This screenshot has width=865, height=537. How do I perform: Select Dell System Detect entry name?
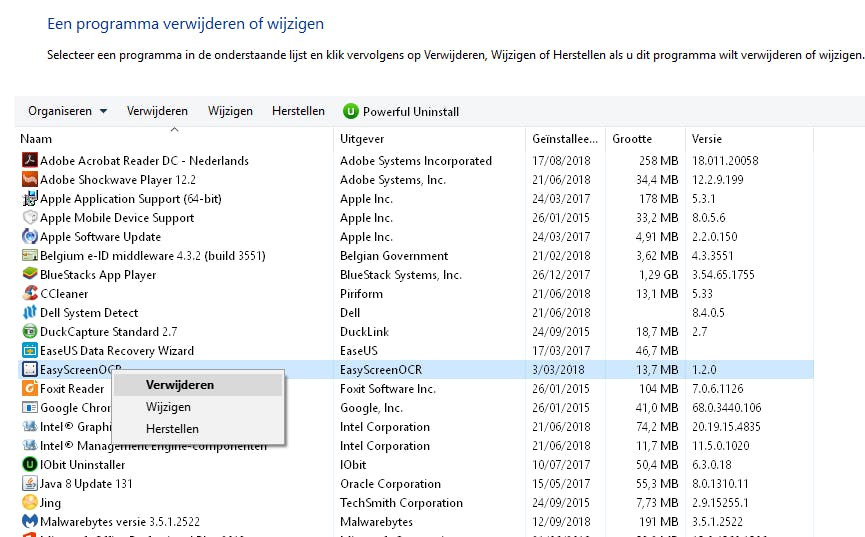[89, 313]
